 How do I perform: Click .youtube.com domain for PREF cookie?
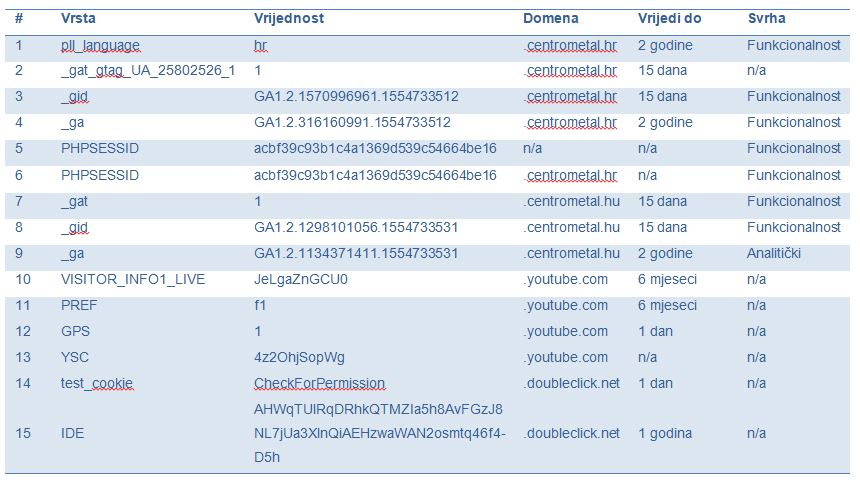[x=565, y=305]
